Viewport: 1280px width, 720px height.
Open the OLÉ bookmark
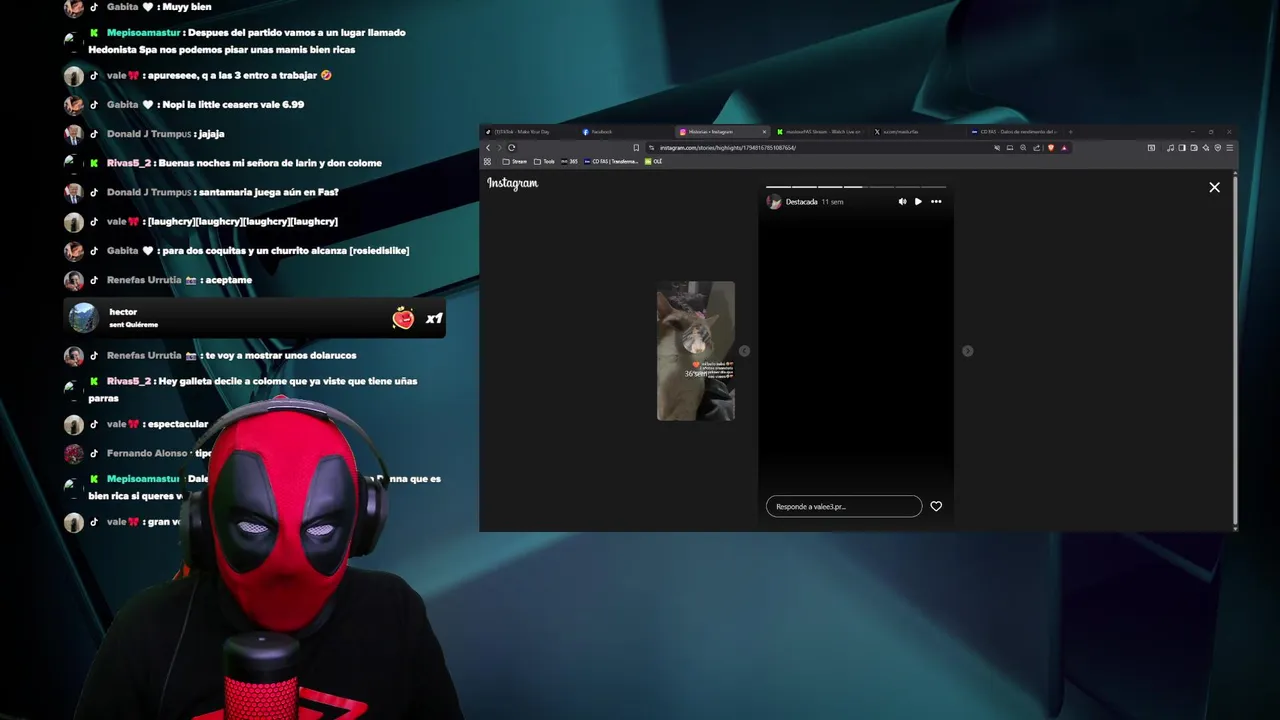654,161
